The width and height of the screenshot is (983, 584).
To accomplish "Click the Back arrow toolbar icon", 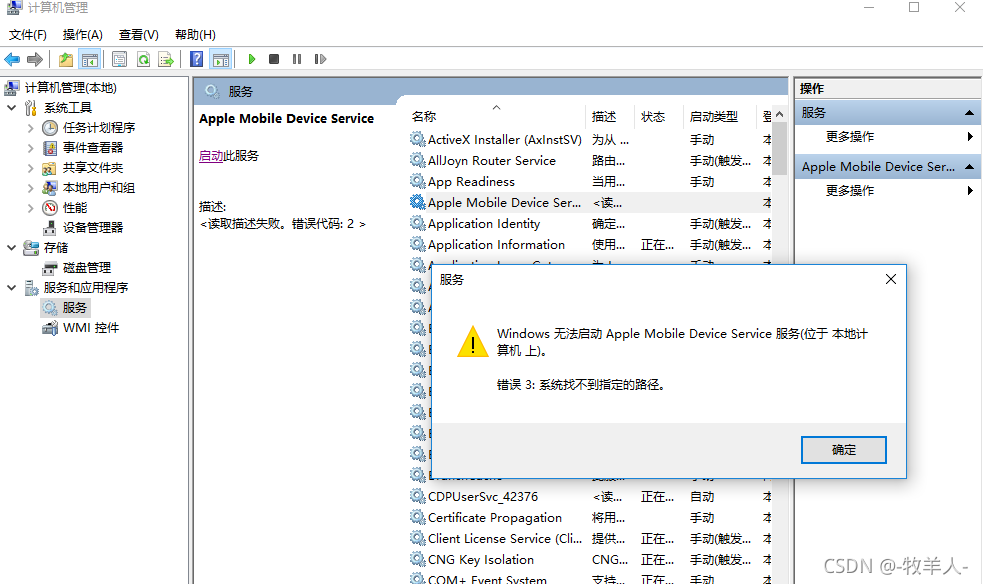I will click(12, 60).
